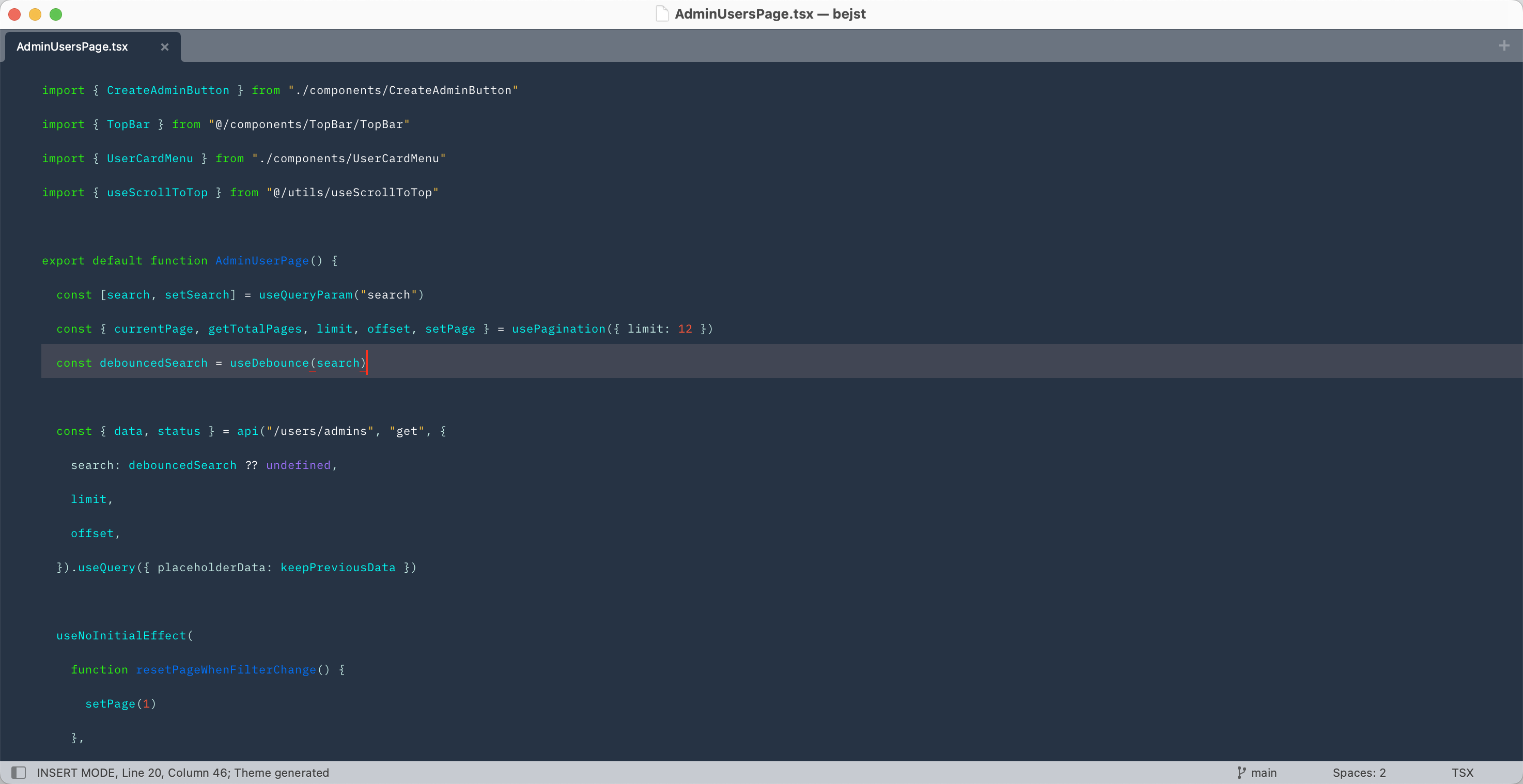This screenshot has height=784, width=1523.
Task: Click the UserCardMenu import identifier
Action: click(x=150, y=159)
